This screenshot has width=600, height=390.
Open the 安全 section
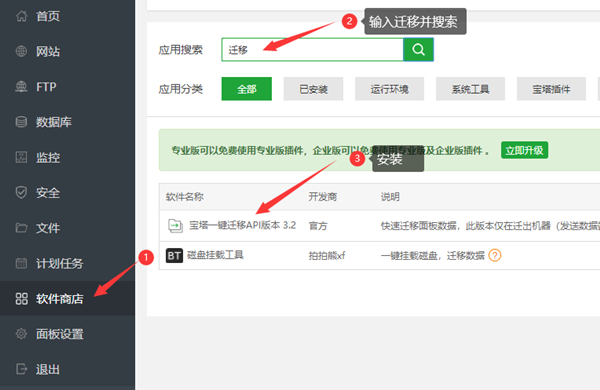coord(48,193)
